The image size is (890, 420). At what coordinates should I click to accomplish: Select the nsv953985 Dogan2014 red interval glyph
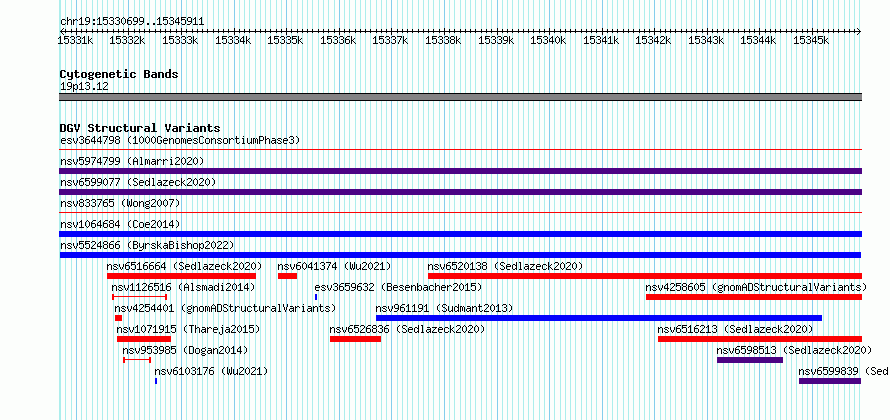(137, 360)
